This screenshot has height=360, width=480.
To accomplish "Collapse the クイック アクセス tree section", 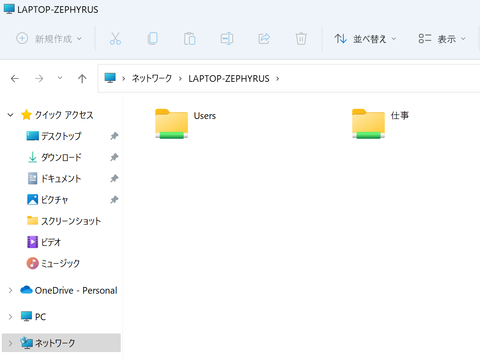I will pyautogui.click(x=10, y=115).
